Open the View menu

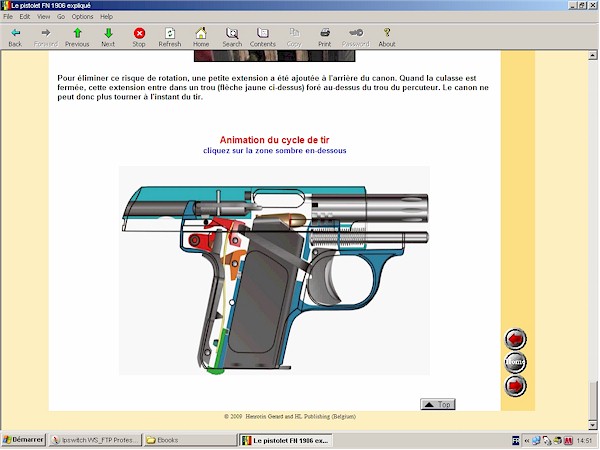[43, 16]
